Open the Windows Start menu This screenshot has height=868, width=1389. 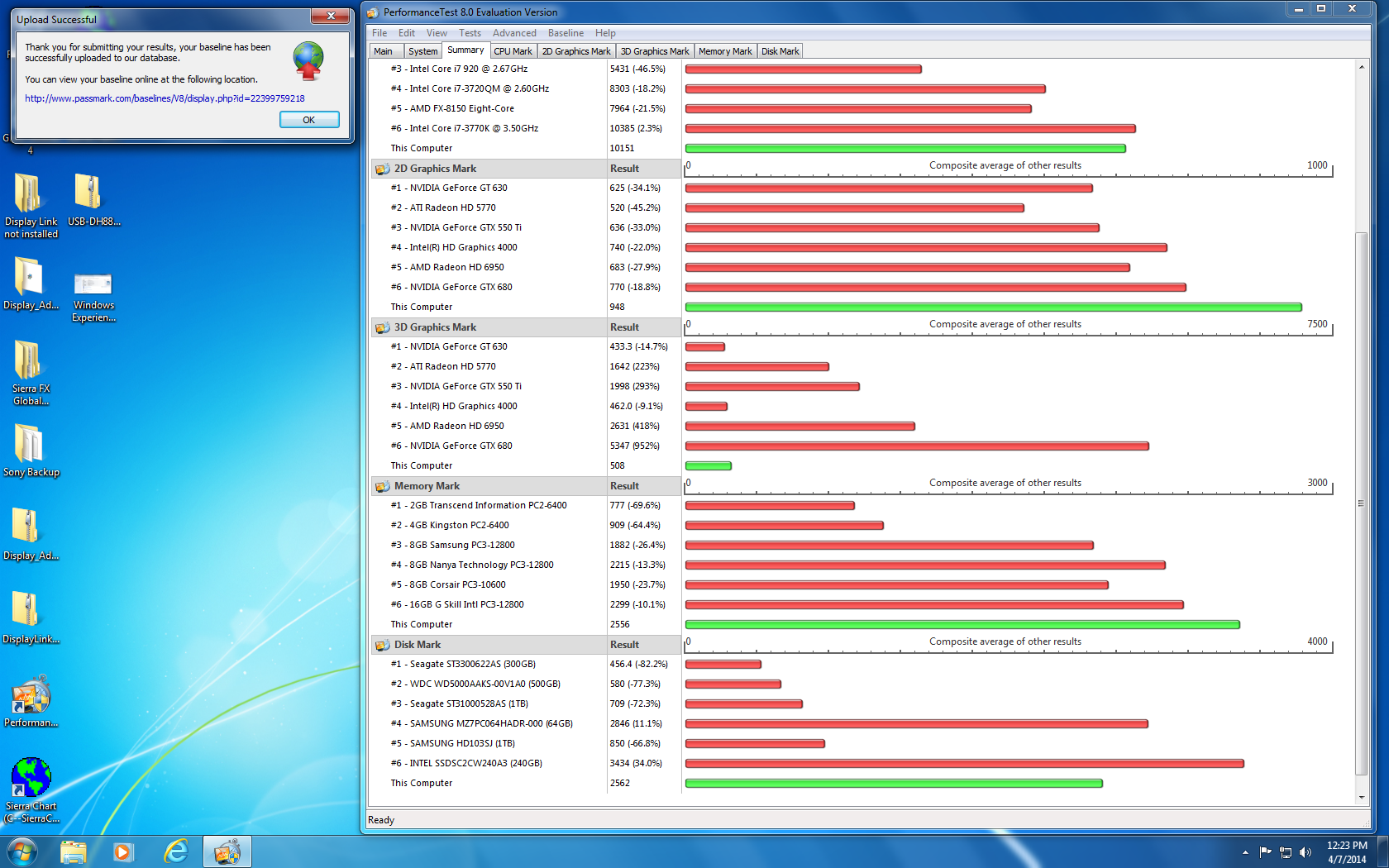22,851
